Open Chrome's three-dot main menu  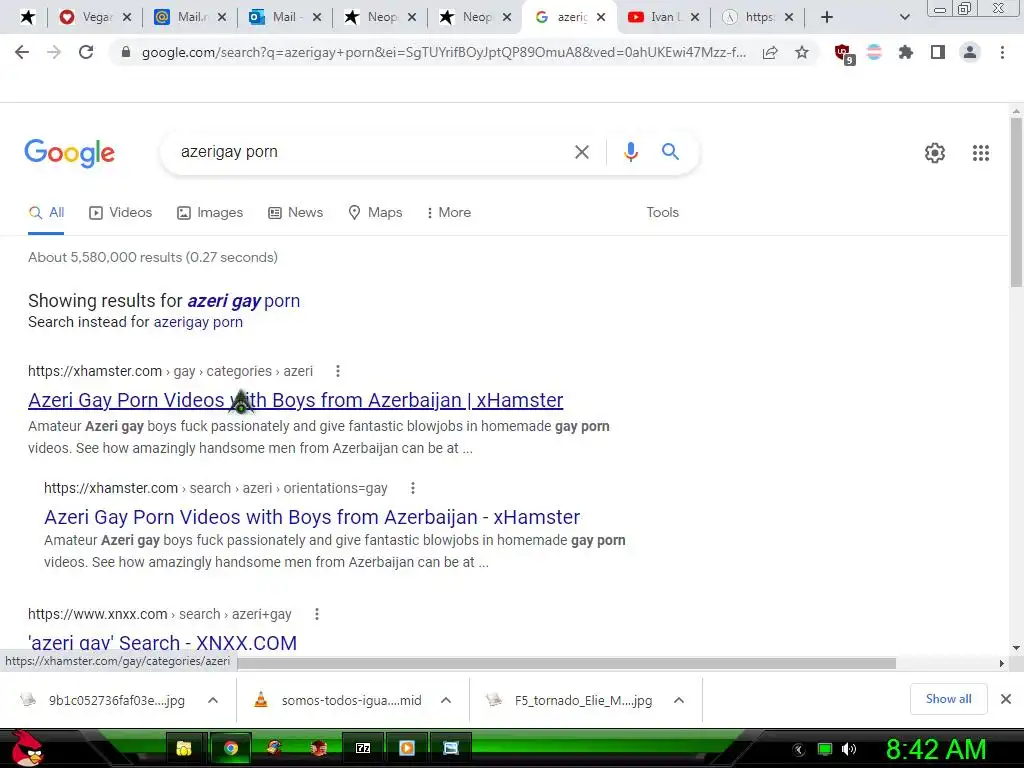[1002, 52]
